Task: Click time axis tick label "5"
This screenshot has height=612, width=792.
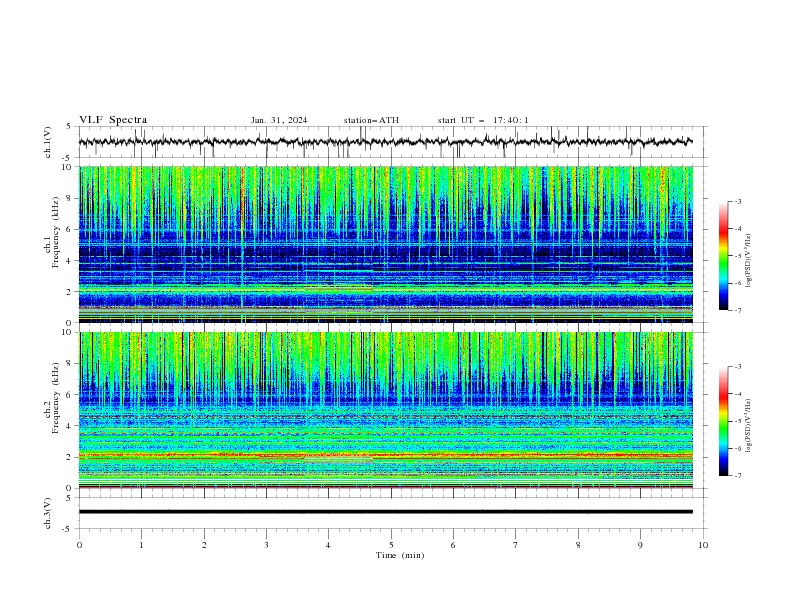Action: click(391, 545)
